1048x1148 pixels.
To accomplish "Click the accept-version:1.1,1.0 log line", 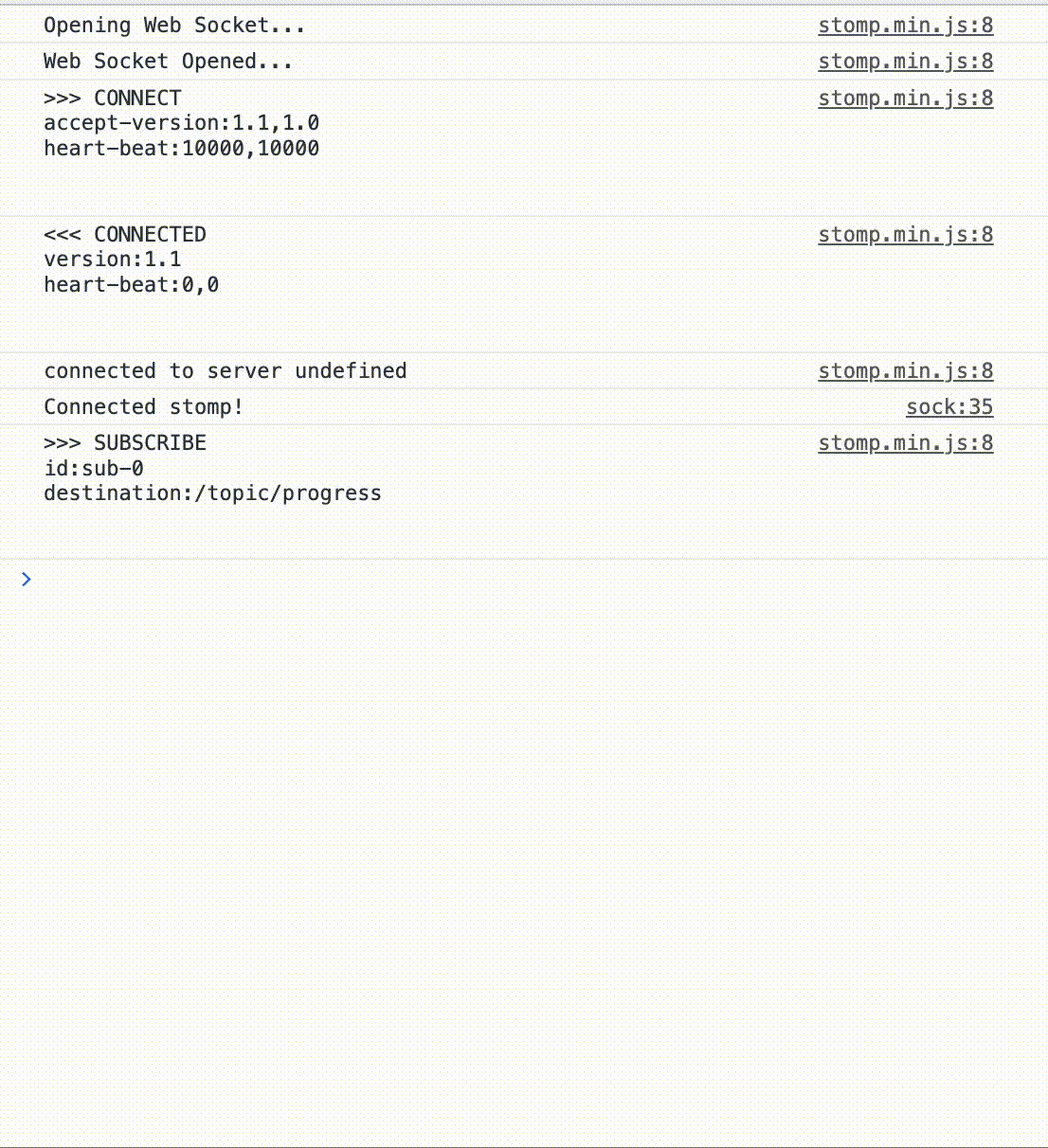I will pos(181,123).
